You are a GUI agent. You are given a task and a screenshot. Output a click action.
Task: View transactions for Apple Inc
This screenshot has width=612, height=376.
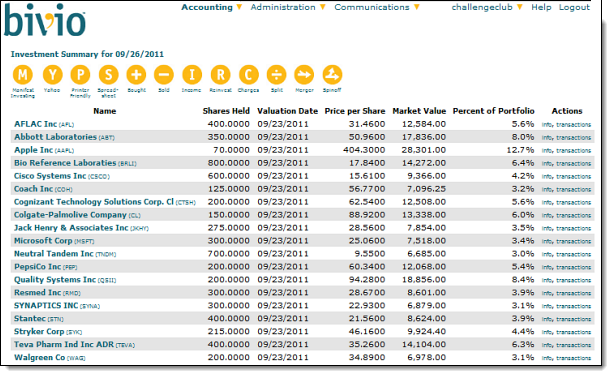[x=574, y=150]
